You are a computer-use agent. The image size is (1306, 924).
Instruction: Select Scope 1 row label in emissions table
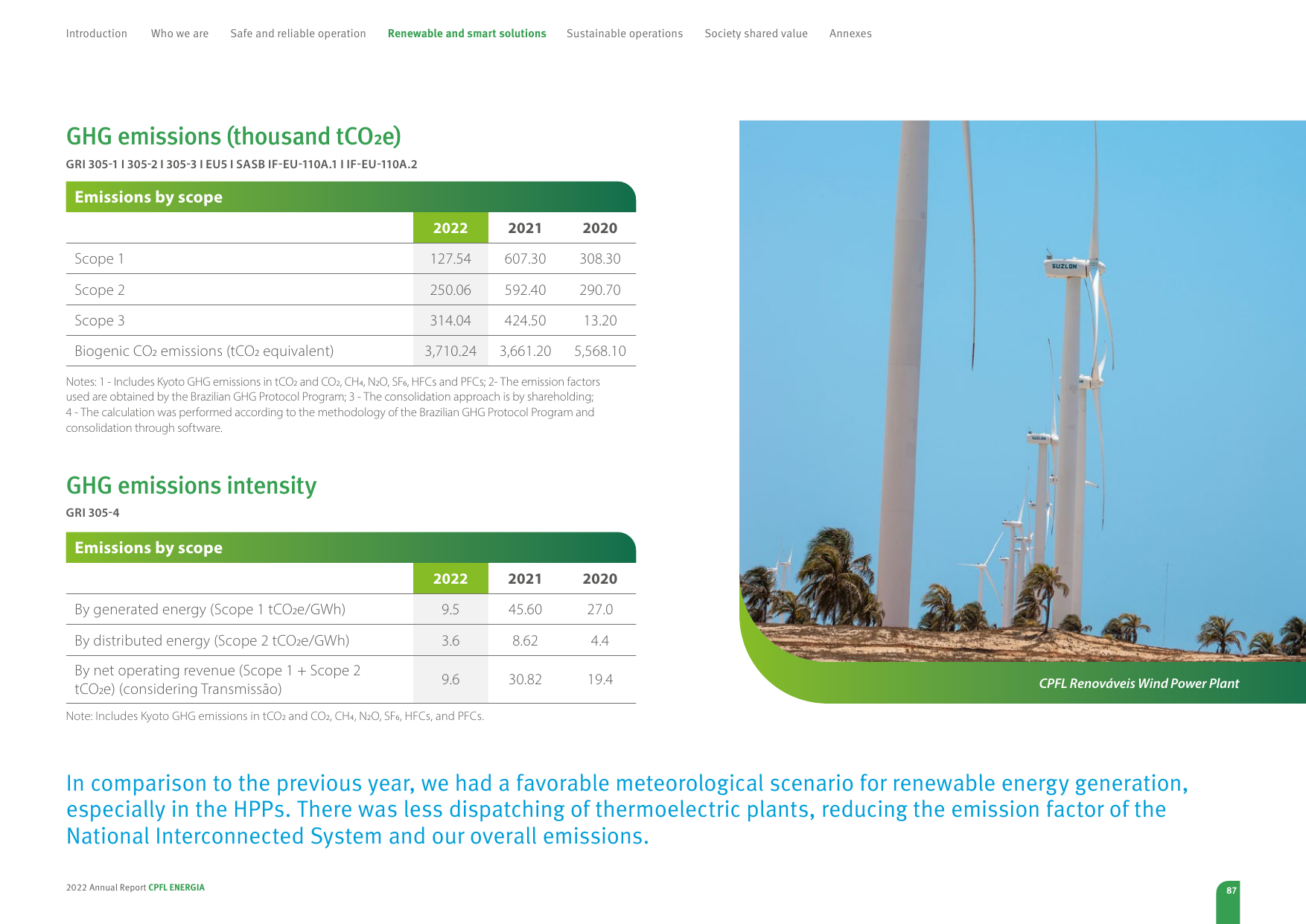click(x=99, y=258)
